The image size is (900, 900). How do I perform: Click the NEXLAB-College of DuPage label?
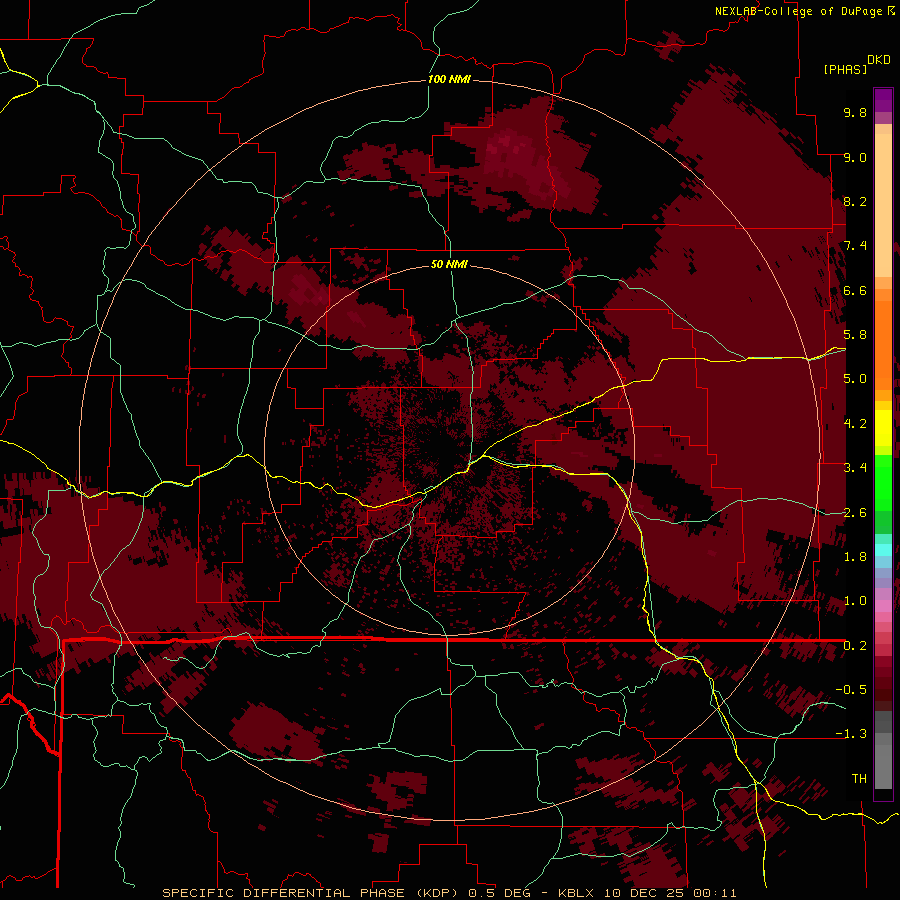pos(800,11)
